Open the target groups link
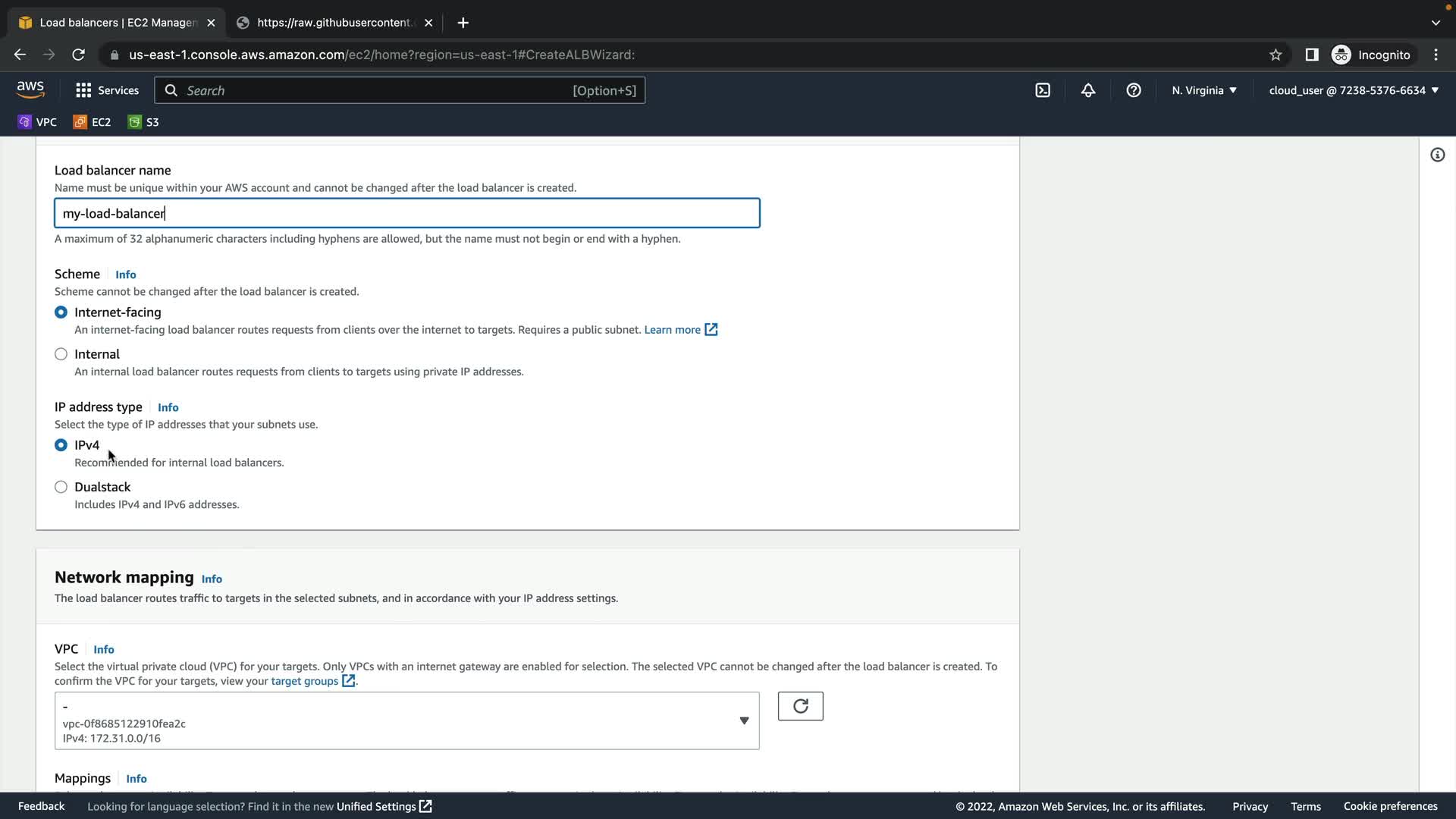The image size is (1456, 819). tap(305, 681)
